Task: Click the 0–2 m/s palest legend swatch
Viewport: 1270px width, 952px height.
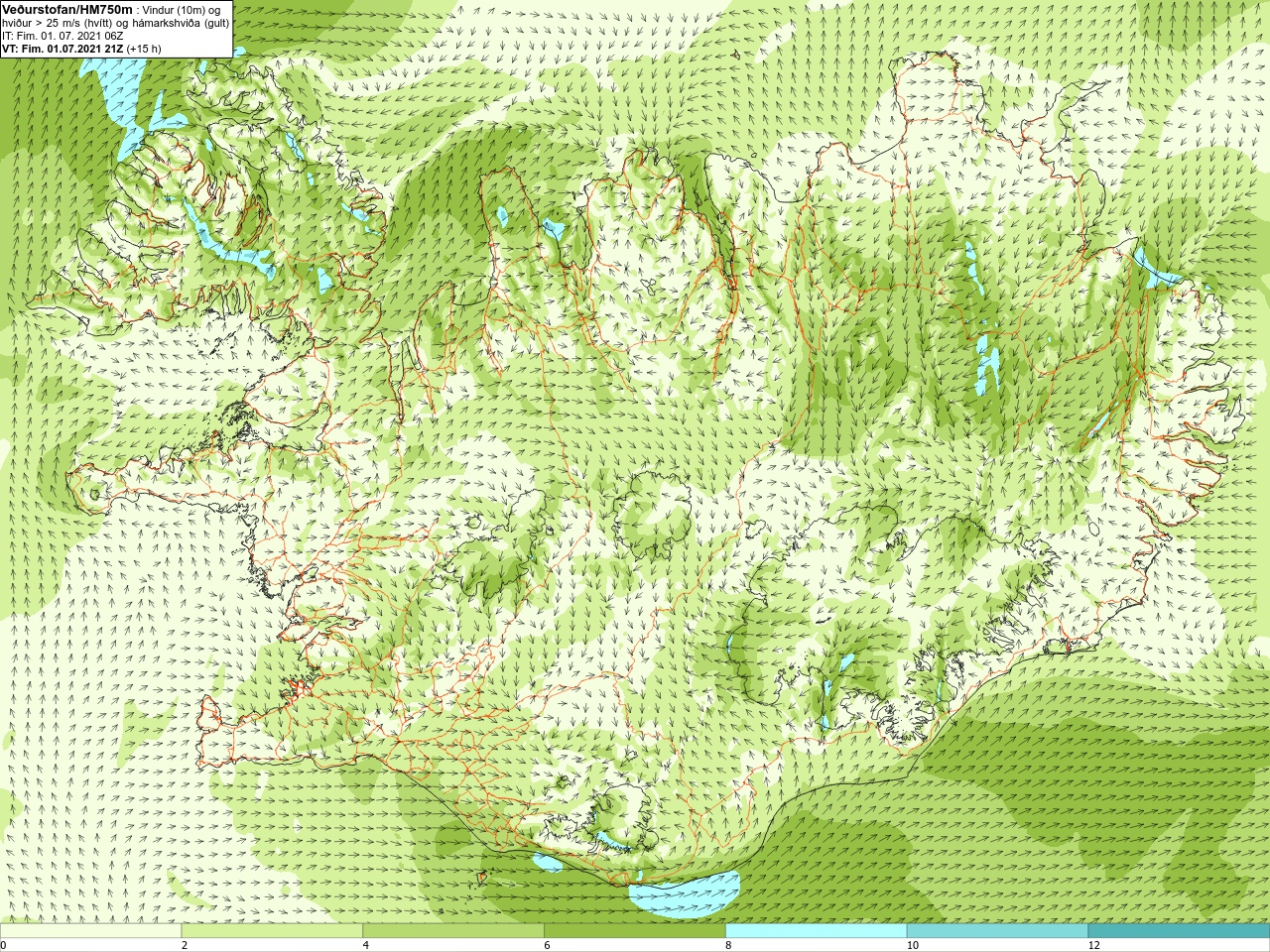Action: [x=91, y=931]
